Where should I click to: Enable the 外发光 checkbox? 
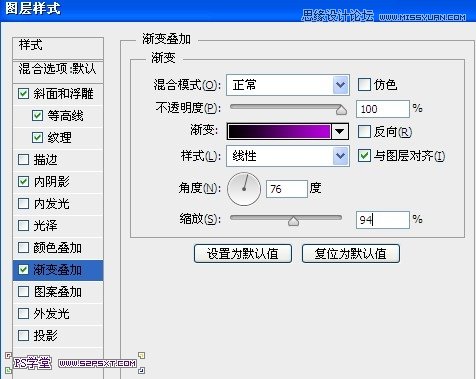click(x=23, y=314)
